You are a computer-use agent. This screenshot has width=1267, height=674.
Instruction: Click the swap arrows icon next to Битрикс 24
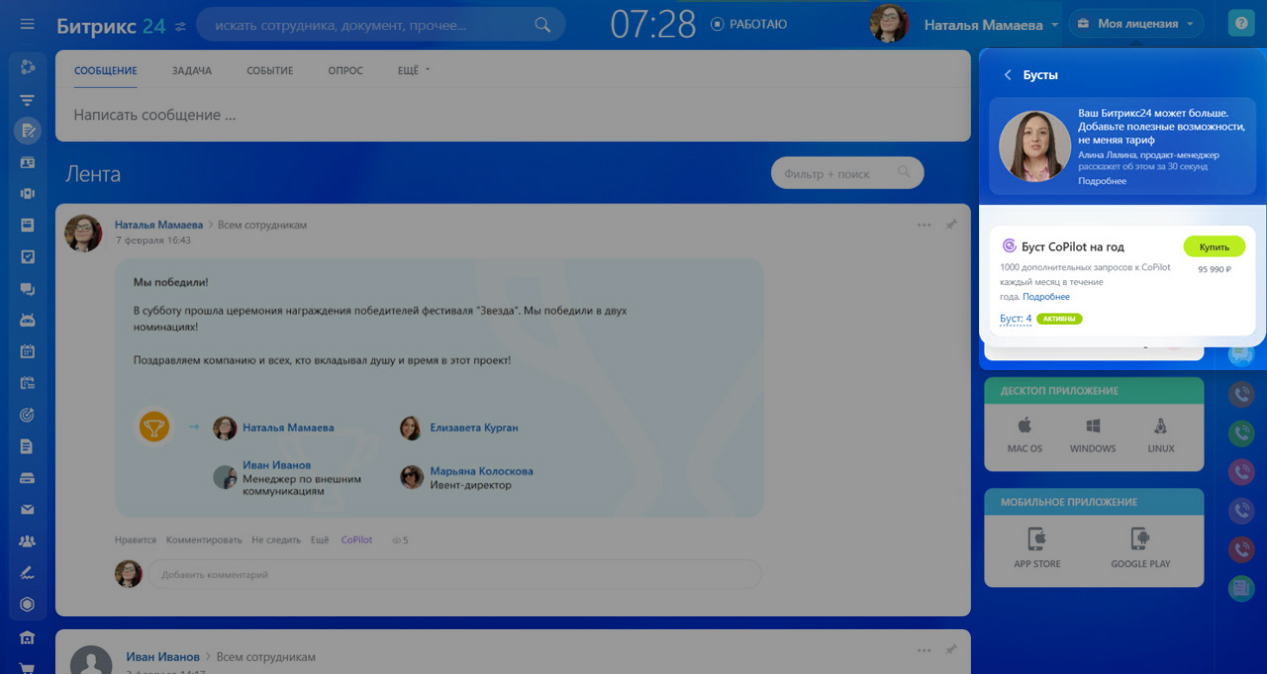(180, 25)
